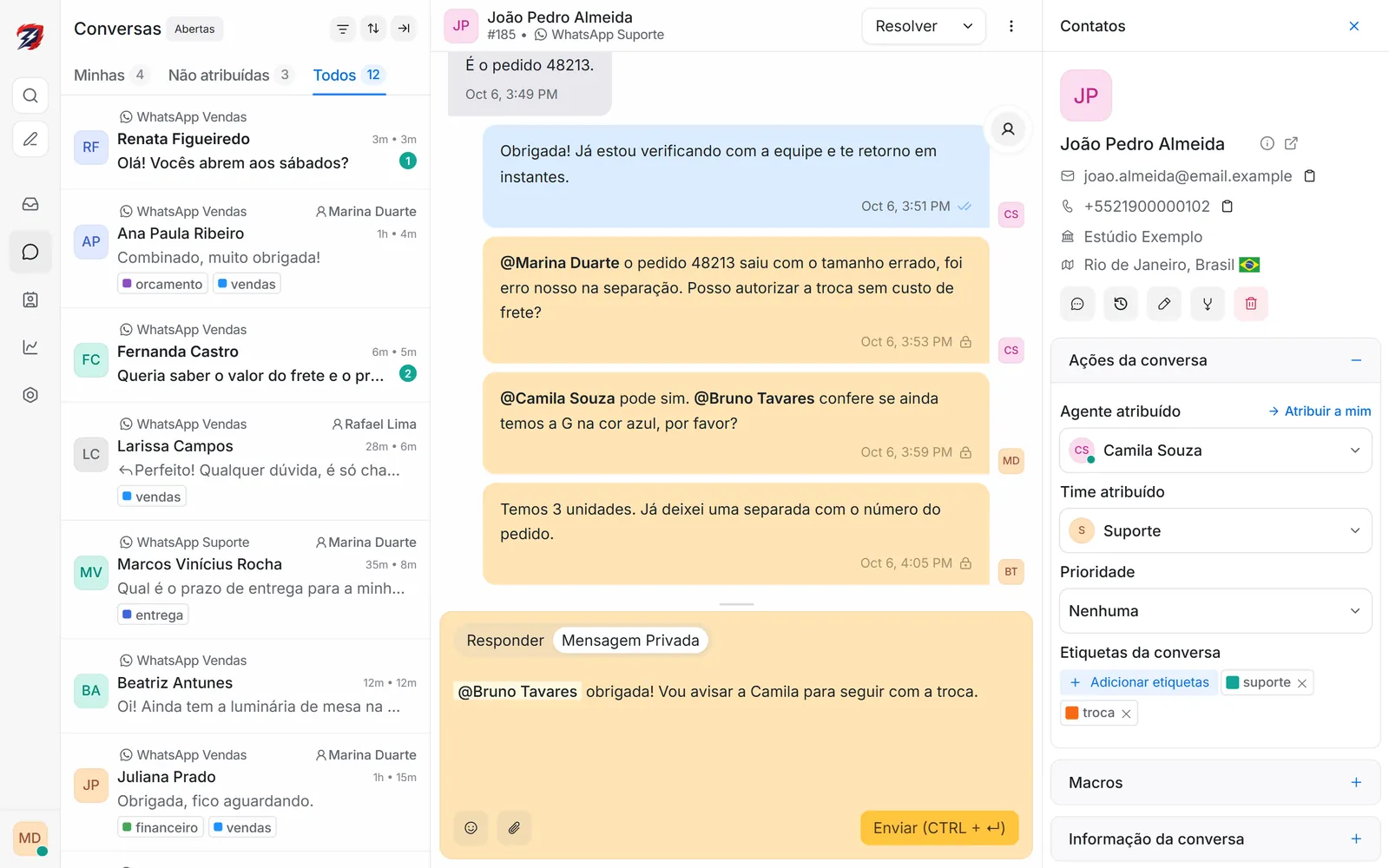Open João Pedro Almeida's contact in new window
The height and width of the screenshot is (868, 1389).
click(1291, 143)
